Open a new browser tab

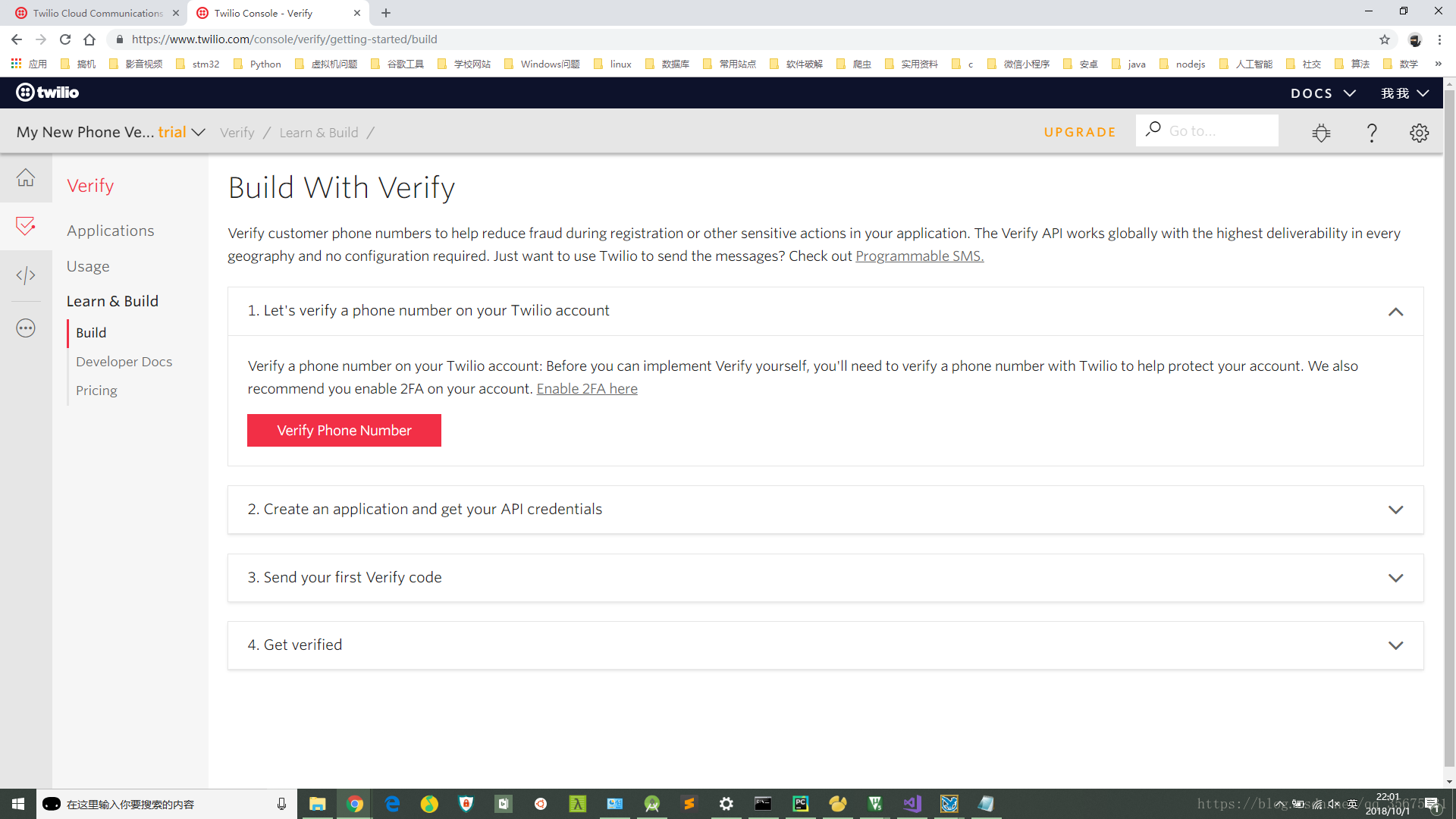click(386, 13)
